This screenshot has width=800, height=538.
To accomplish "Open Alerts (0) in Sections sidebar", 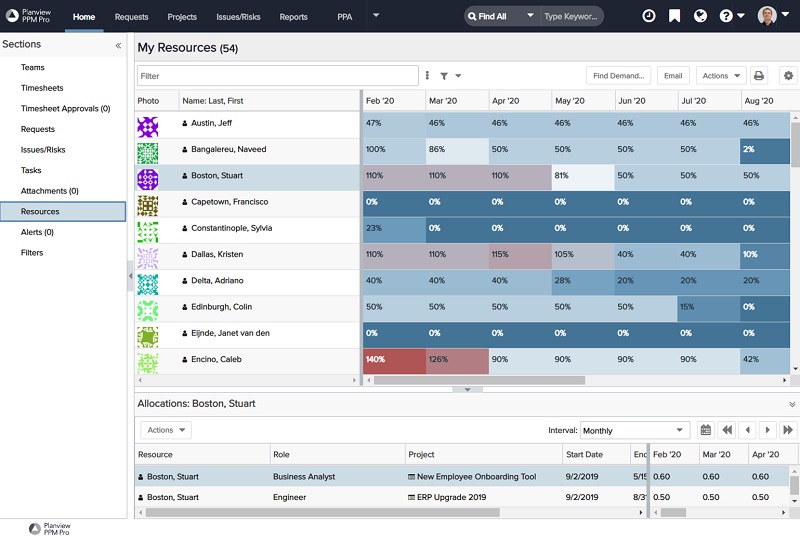I will [x=37, y=232].
